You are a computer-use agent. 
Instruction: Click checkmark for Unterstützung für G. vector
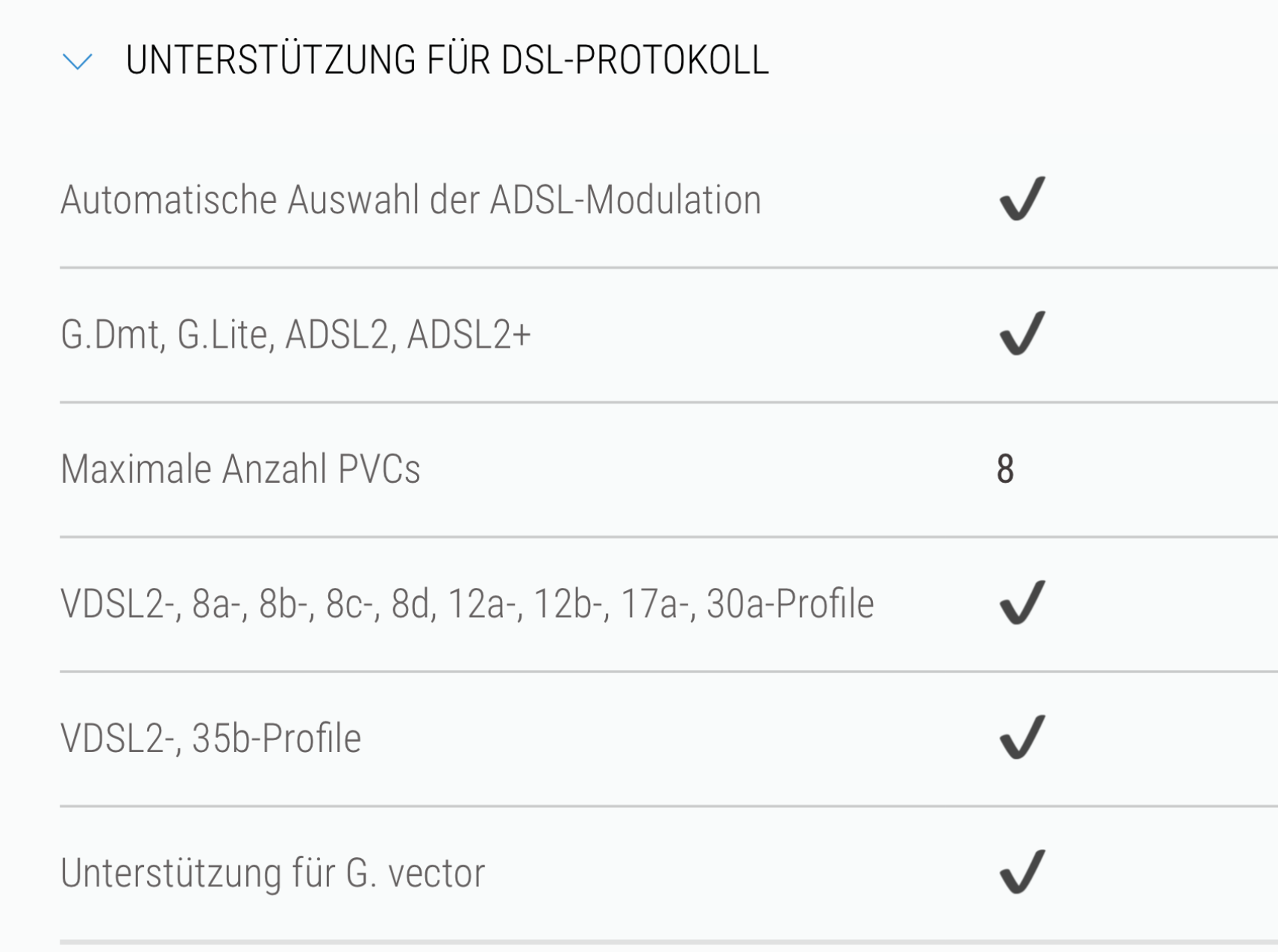1022,871
